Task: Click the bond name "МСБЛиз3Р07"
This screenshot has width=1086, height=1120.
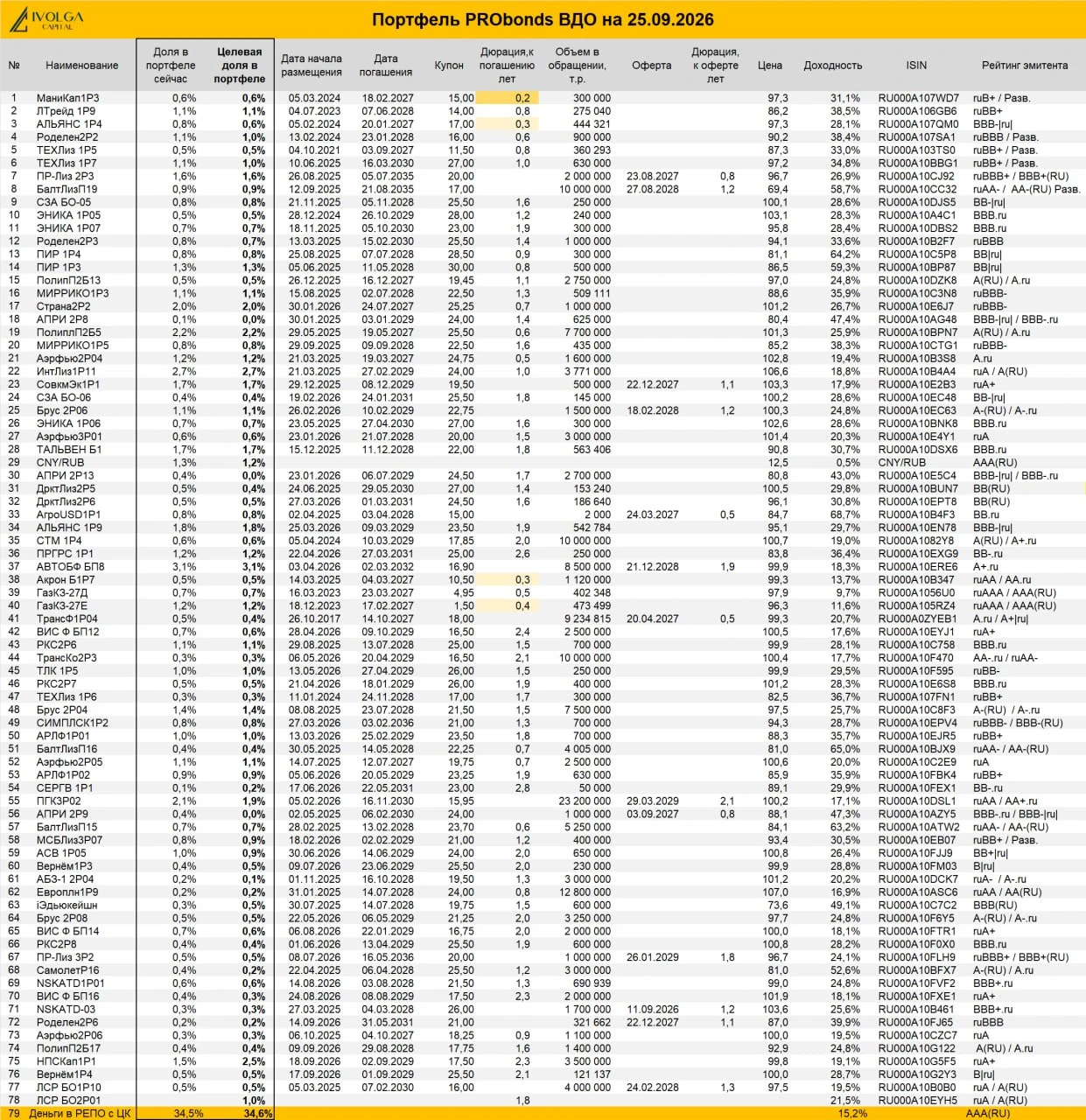Action: pyautogui.click(x=69, y=840)
